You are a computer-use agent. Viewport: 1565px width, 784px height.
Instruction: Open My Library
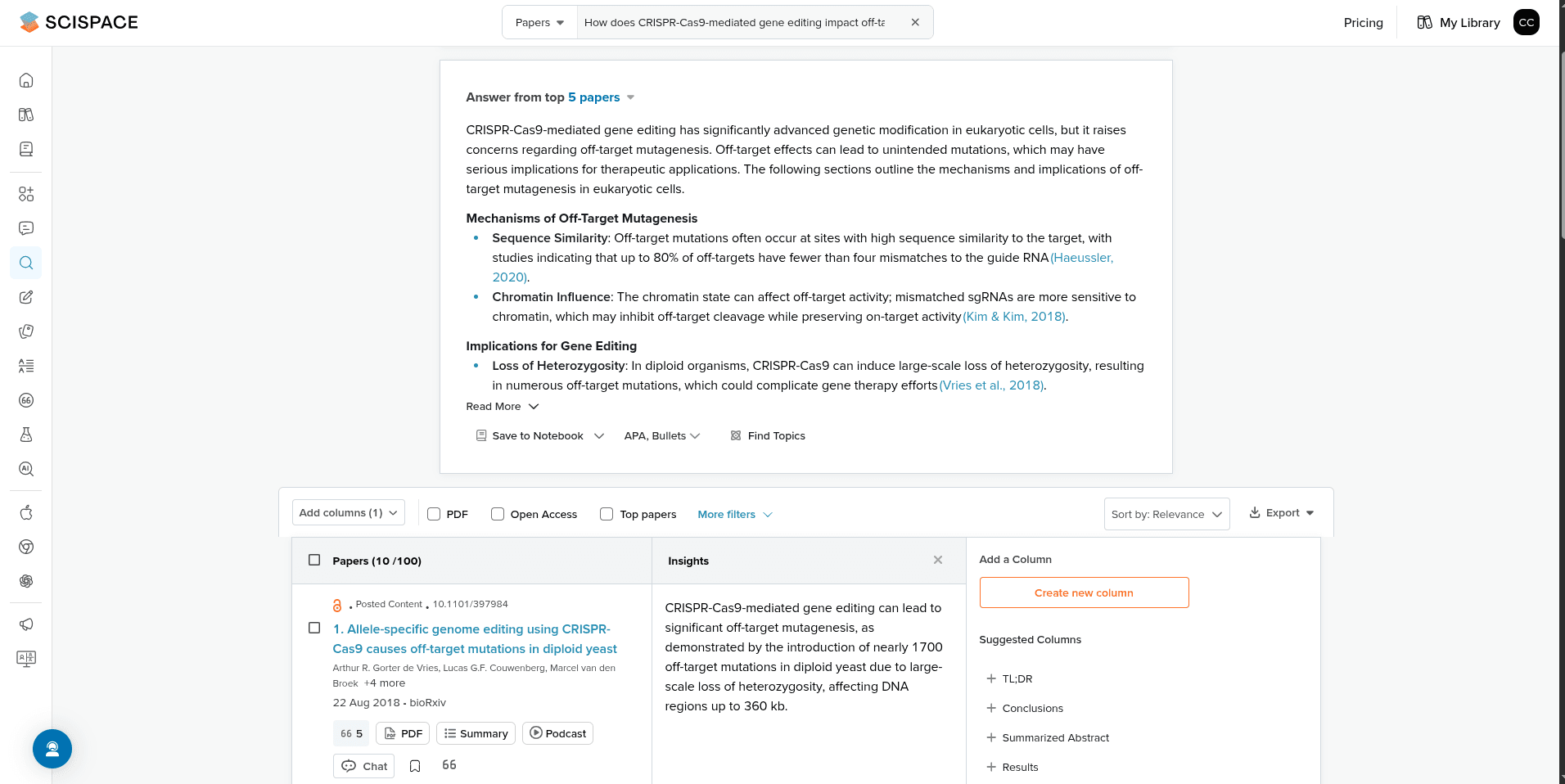[x=1459, y=23]
